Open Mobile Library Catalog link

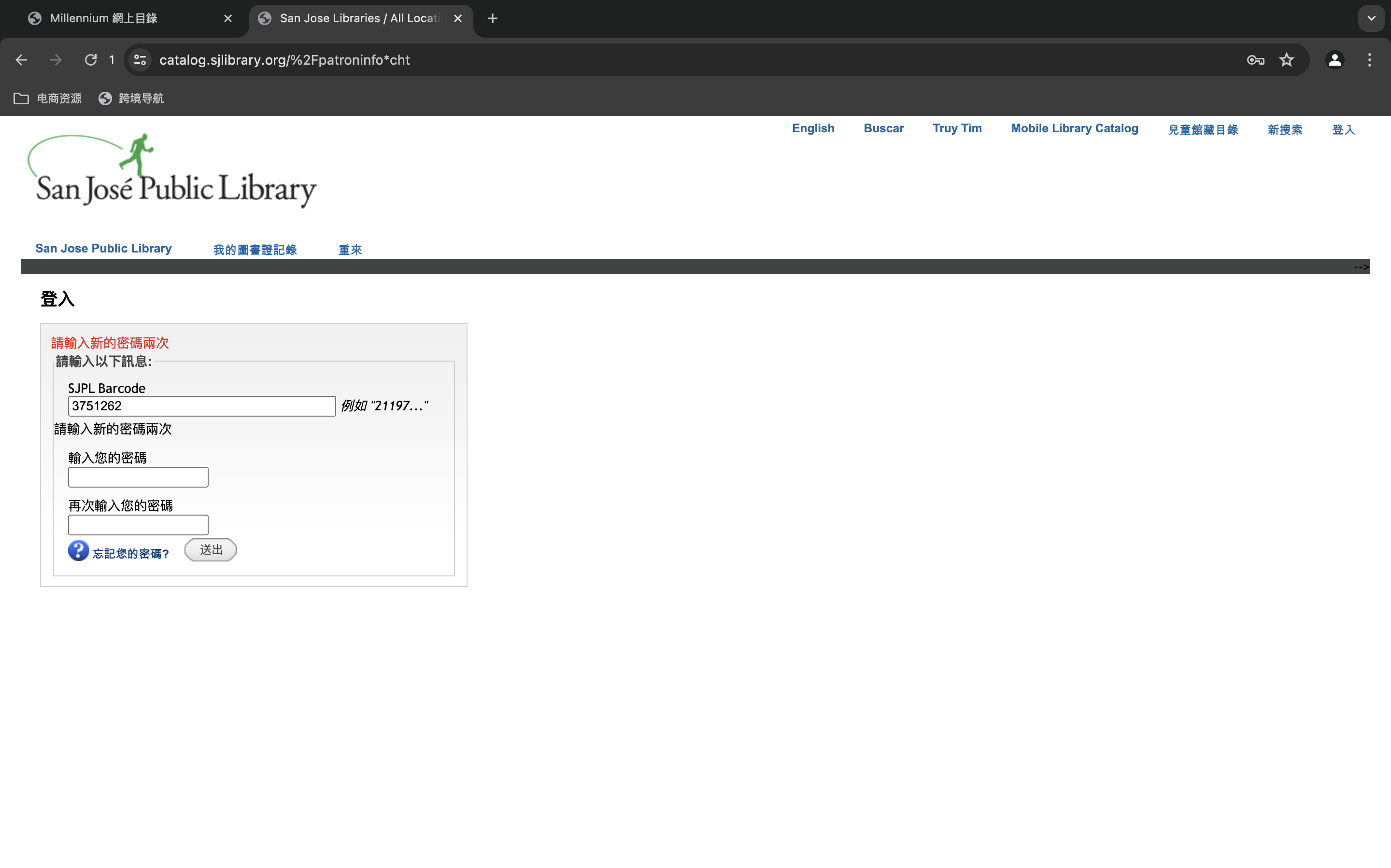point(1074,128)
